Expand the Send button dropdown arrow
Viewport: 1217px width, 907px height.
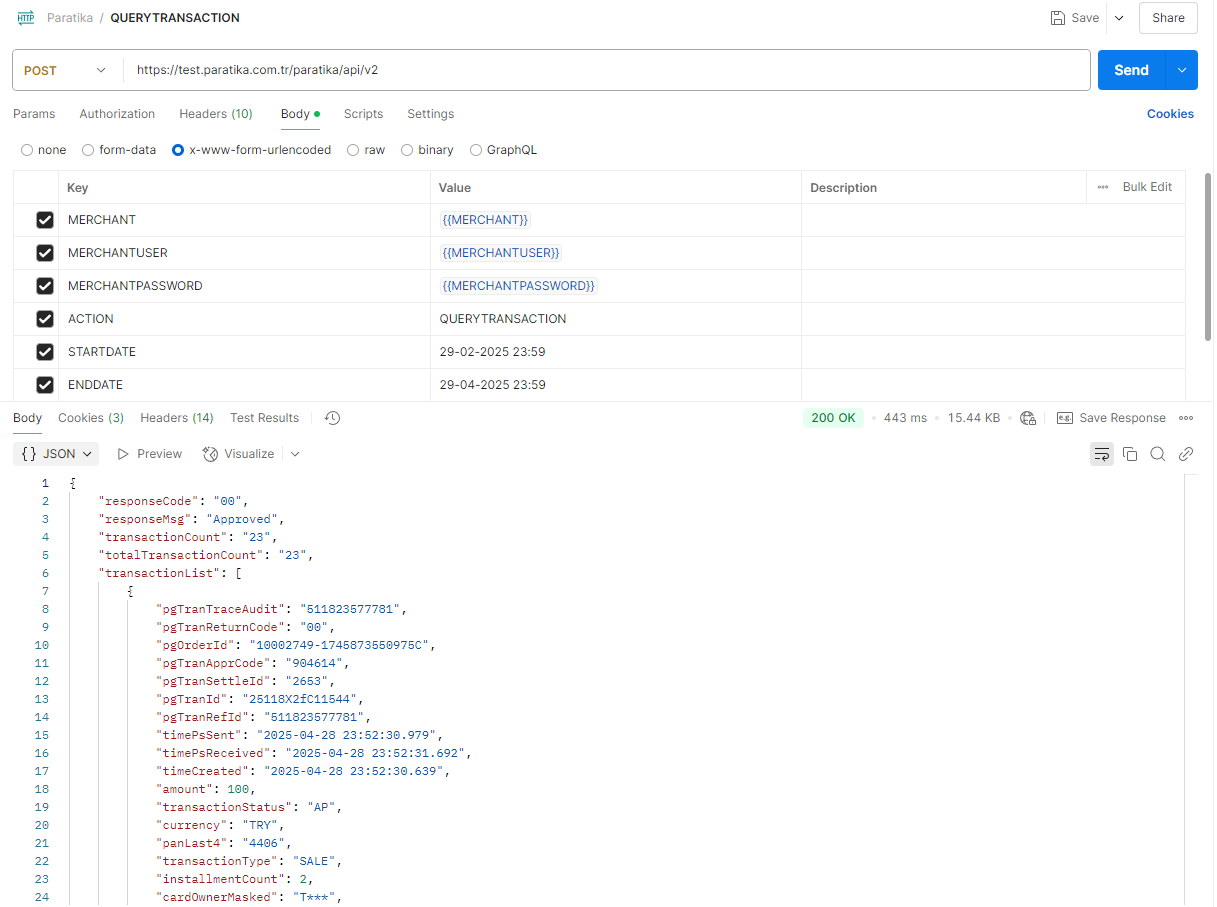1182,70
